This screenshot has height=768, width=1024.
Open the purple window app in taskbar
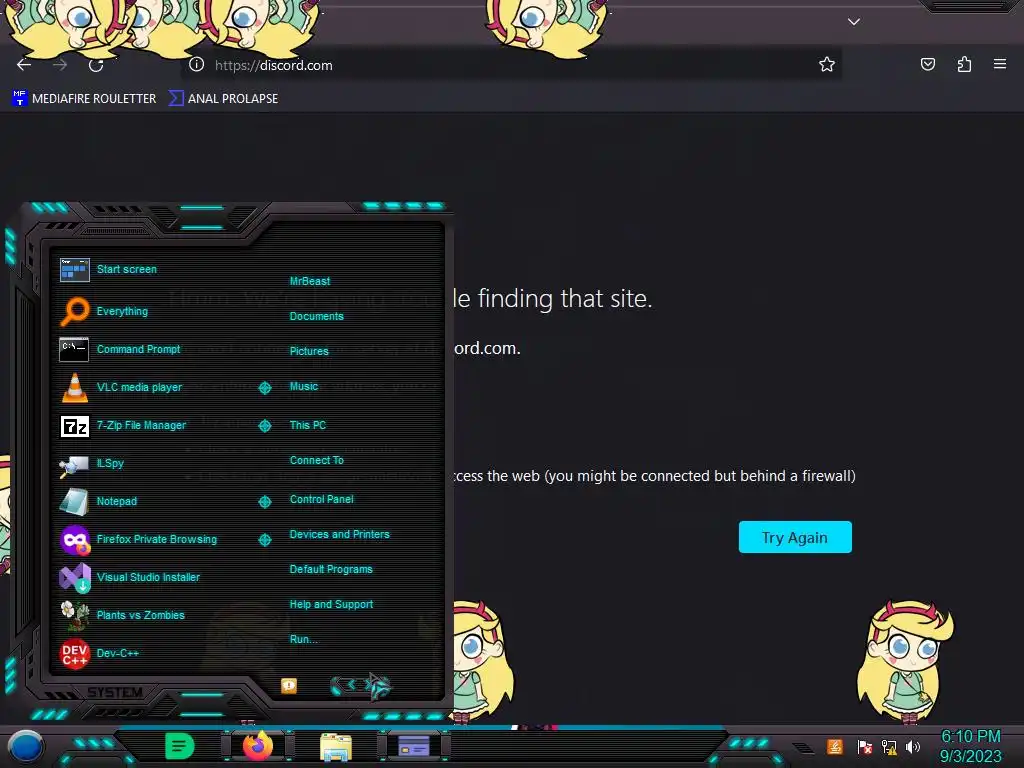(414, 746)
